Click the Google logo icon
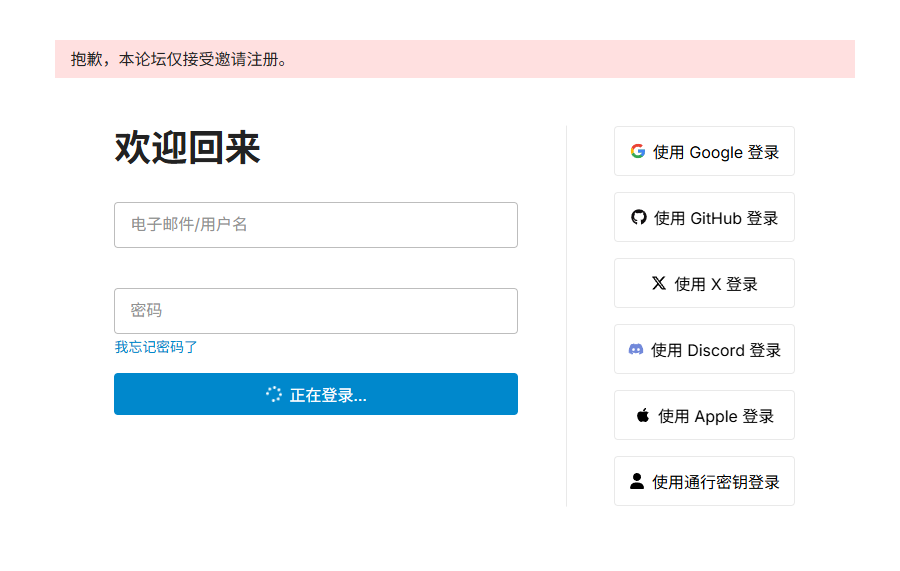 point(638,151)
